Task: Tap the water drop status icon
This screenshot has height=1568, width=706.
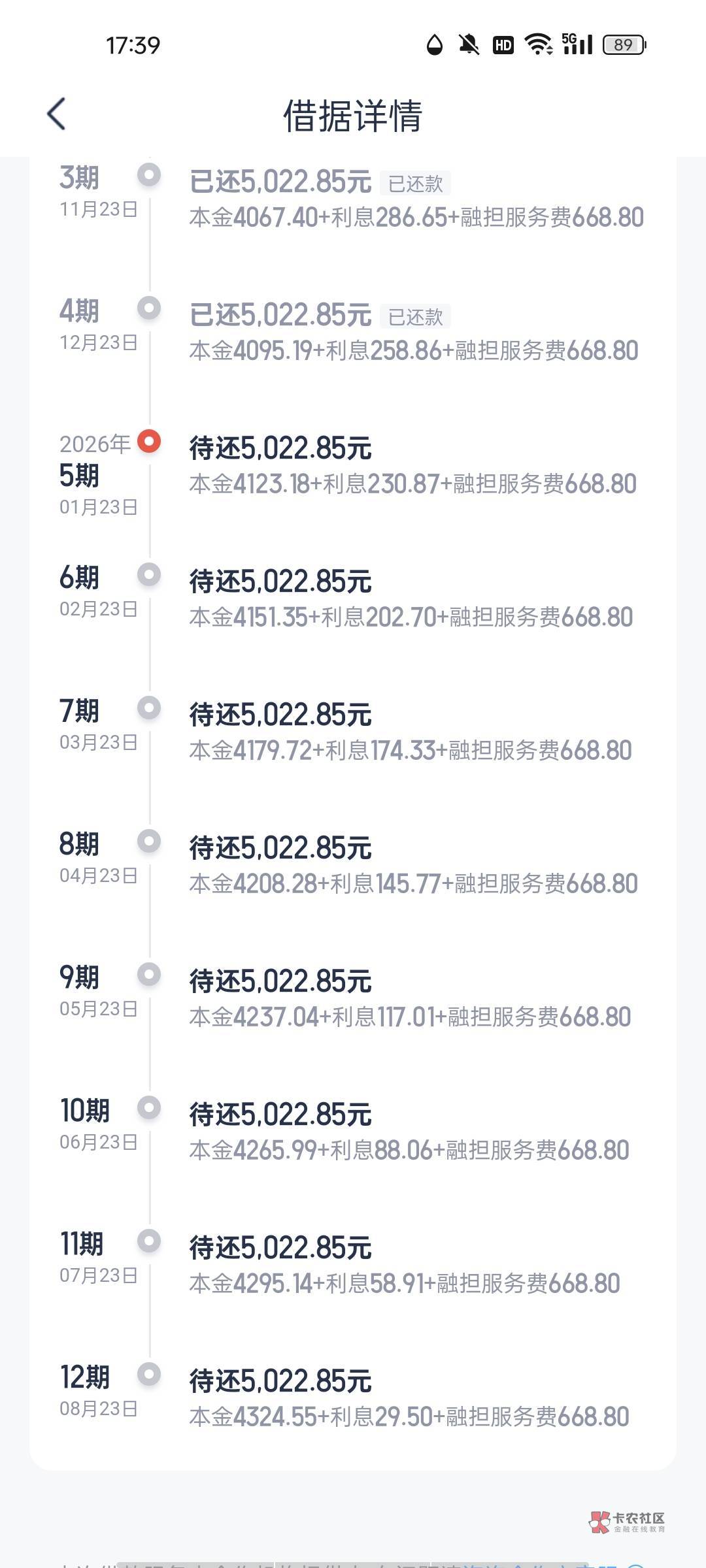Action: coord(435,44)
